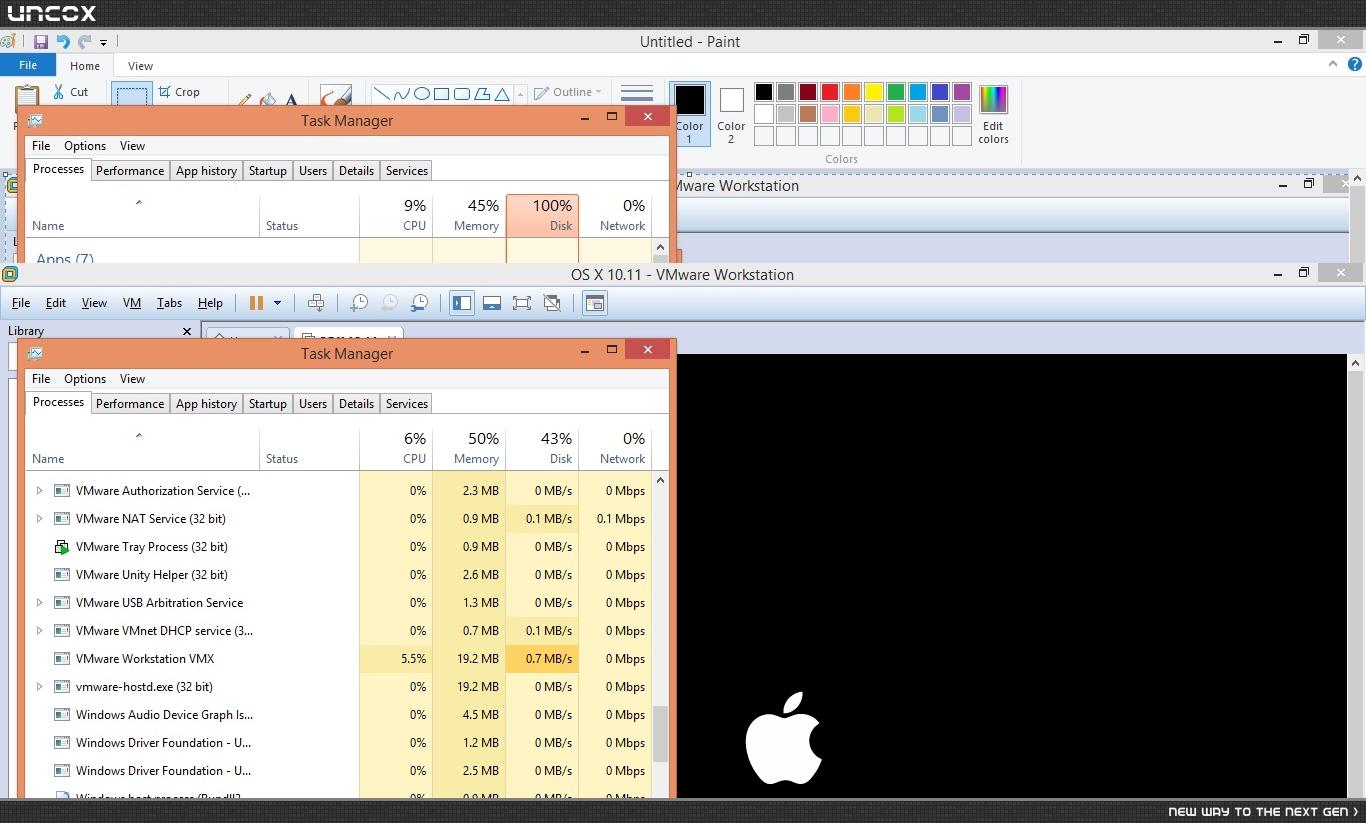
Task: Select Color 2 in Paint
Action: [731, 113]
